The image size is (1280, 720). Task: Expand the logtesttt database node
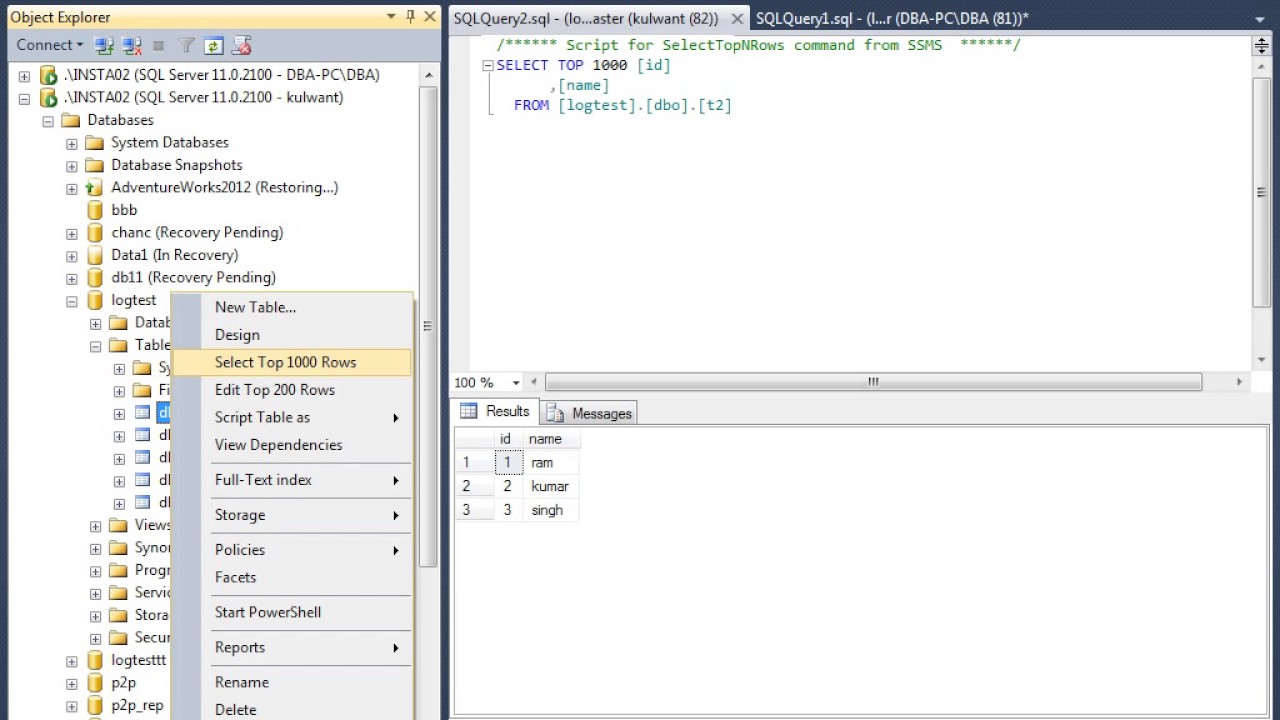pyautogui.click(x=72, y=661)
